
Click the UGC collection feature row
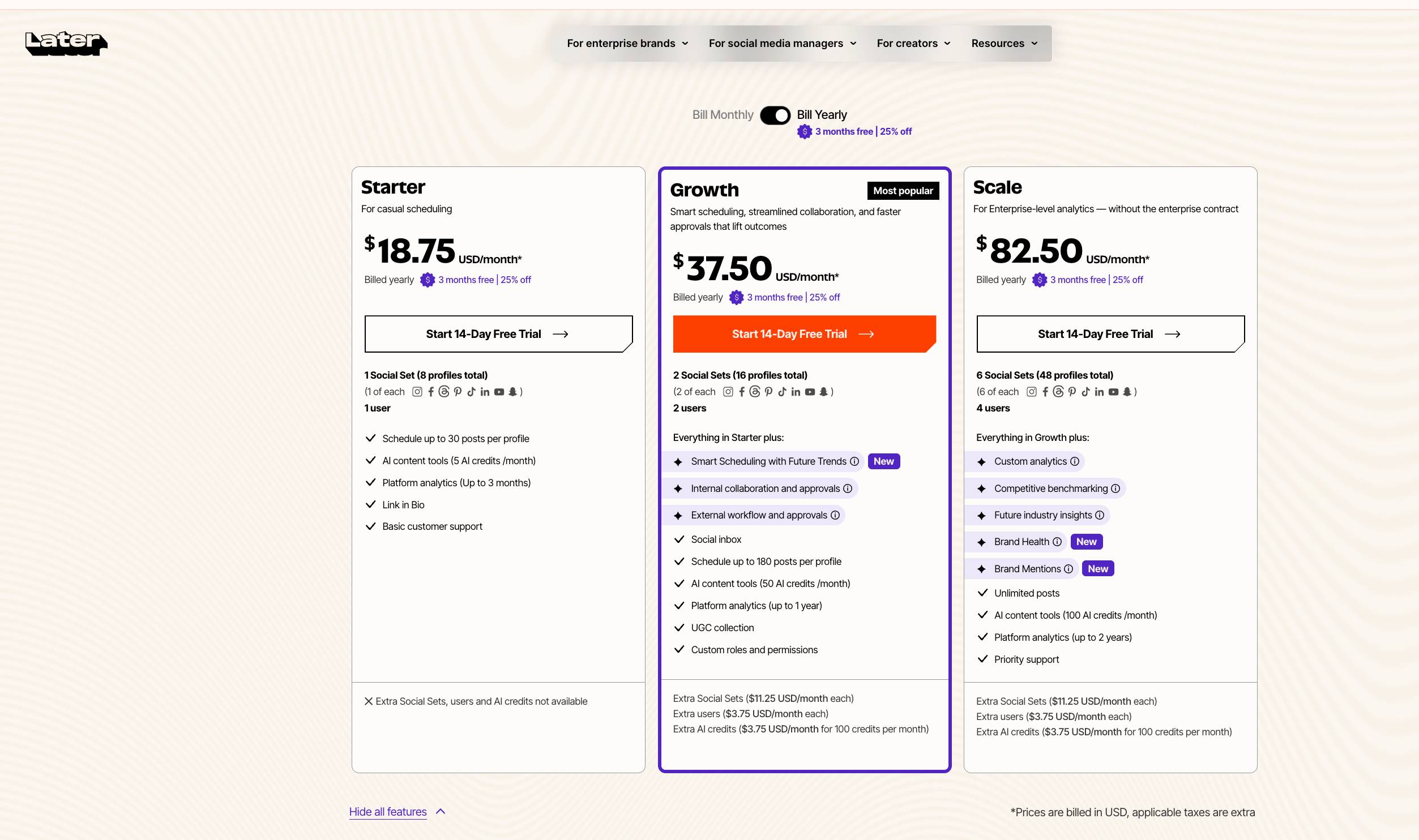[x=714, y=628]
